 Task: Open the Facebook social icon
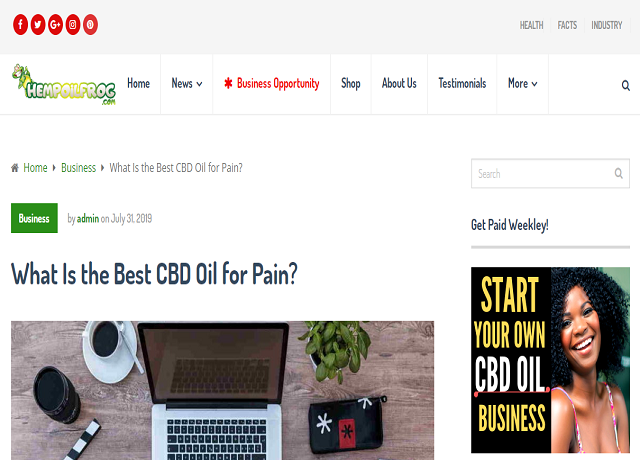tap(20, 24)
